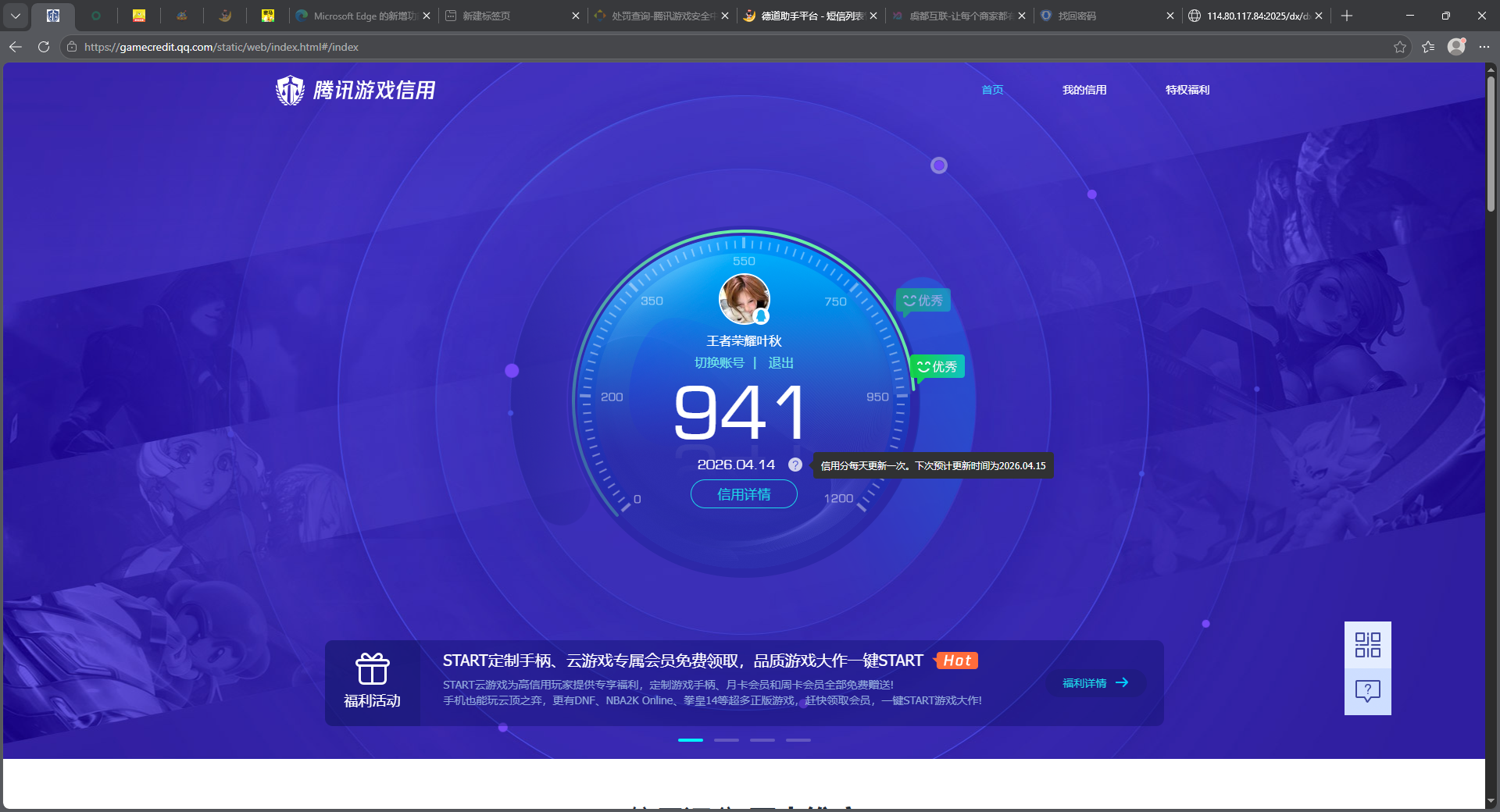Click the 福利活动 gift icon
The image size is (1500, 812).
[373, 670]
